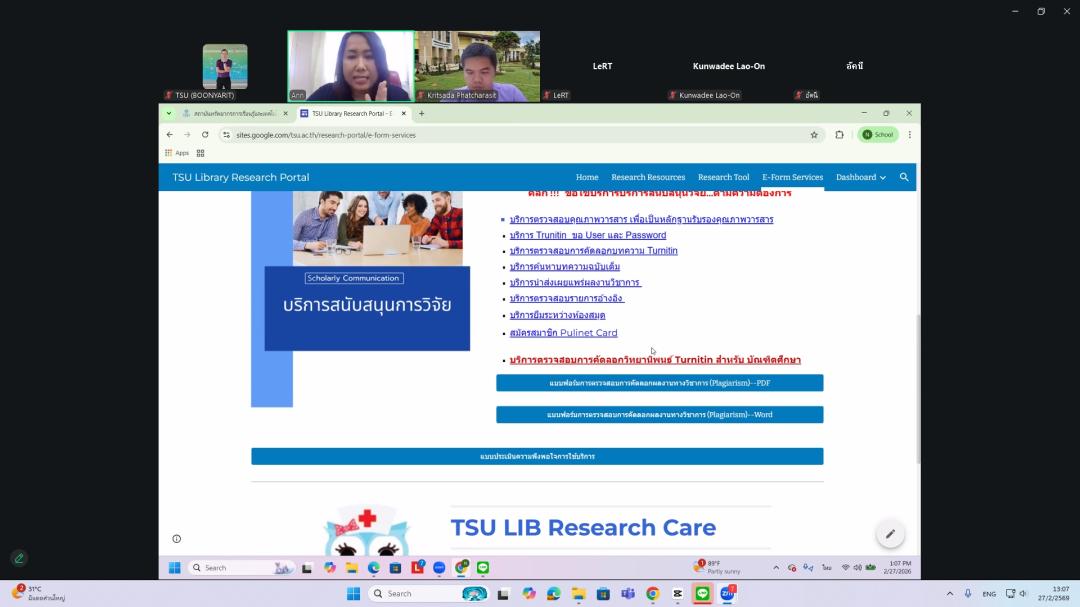
Task: Open LINE app from the Windows taskbar
Action: [x=702, y=594]
